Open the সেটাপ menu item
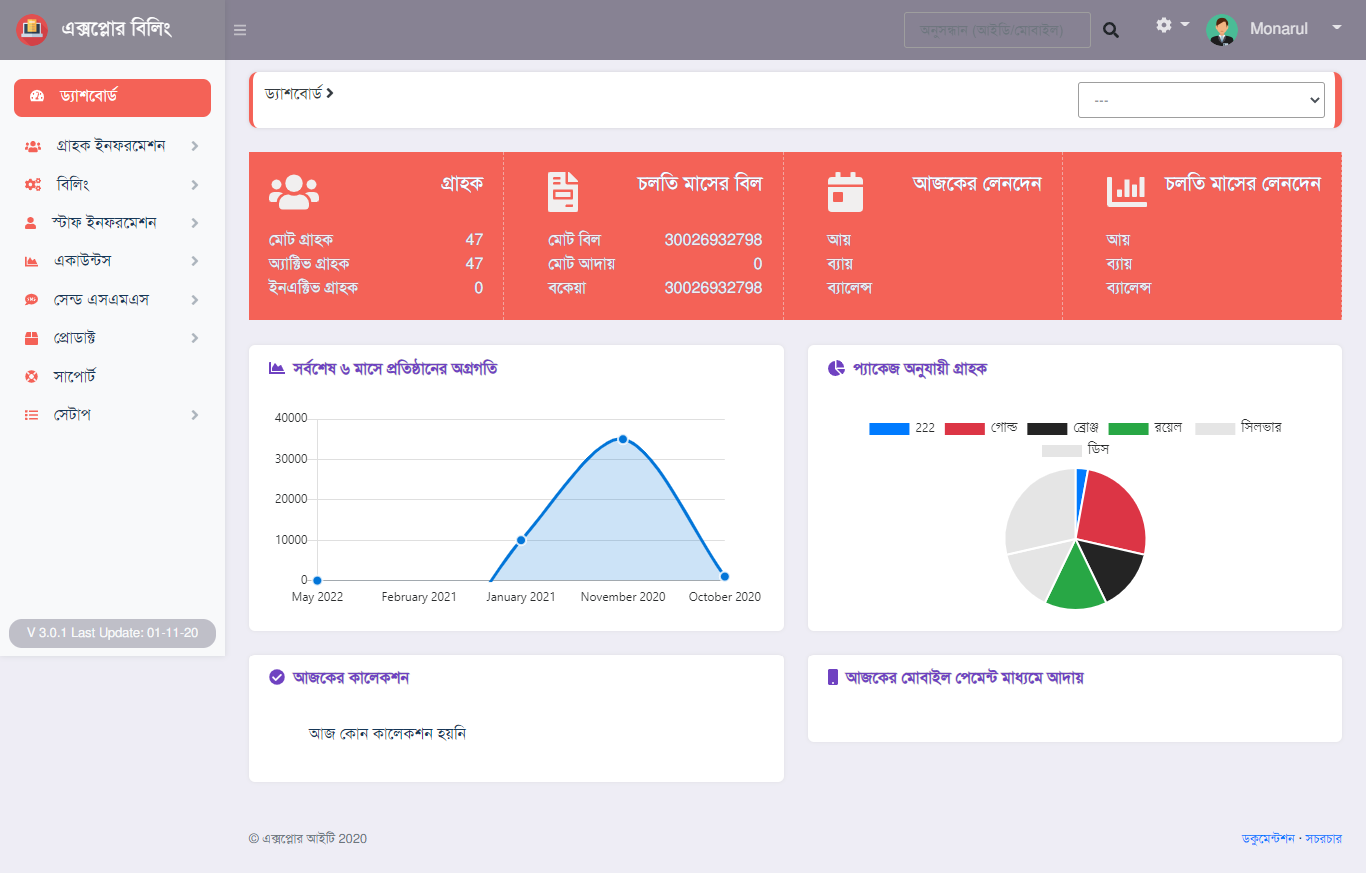The height and width of the screenshot is (873, 1366). coord(112,415)
